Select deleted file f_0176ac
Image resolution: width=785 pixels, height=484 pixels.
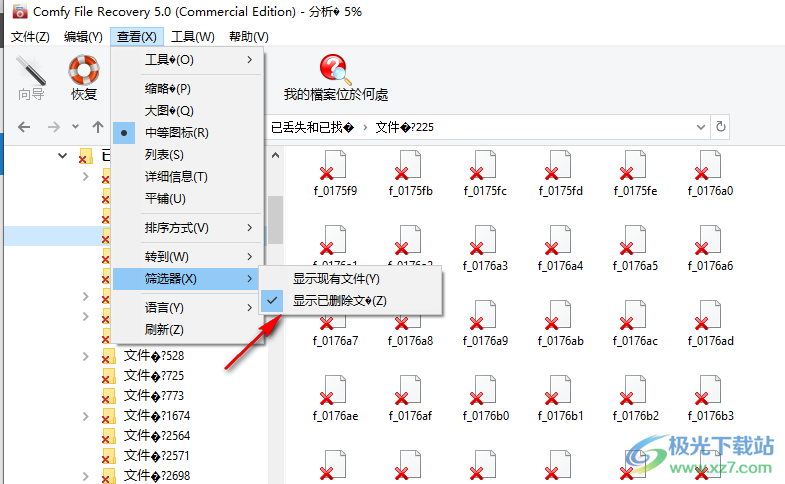635,323
